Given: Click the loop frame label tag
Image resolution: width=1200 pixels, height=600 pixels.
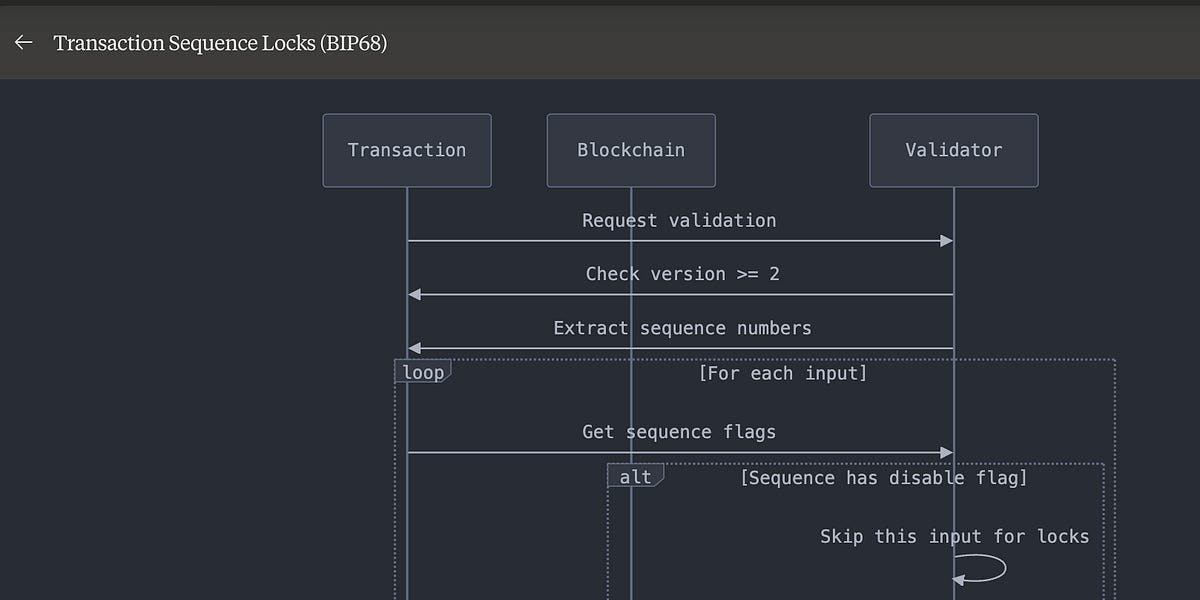Looking at the screenshot, I should point(422,371).
